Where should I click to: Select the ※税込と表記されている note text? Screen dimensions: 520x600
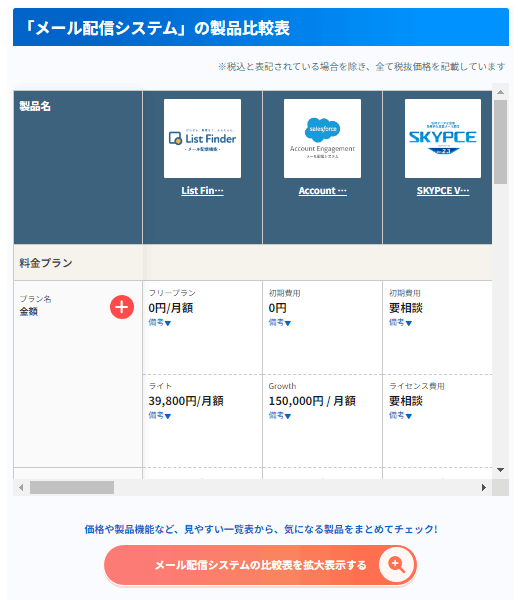tap(362, 67)
